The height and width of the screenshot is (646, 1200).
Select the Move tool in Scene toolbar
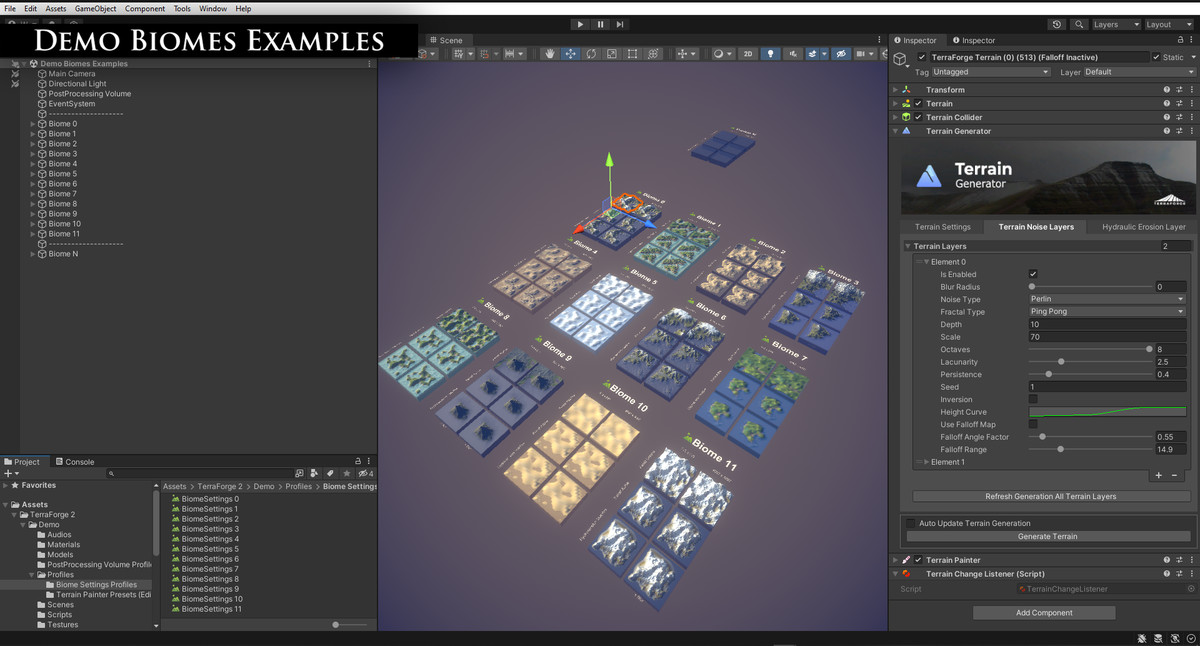pyautogui.click(x=571, y=54)
